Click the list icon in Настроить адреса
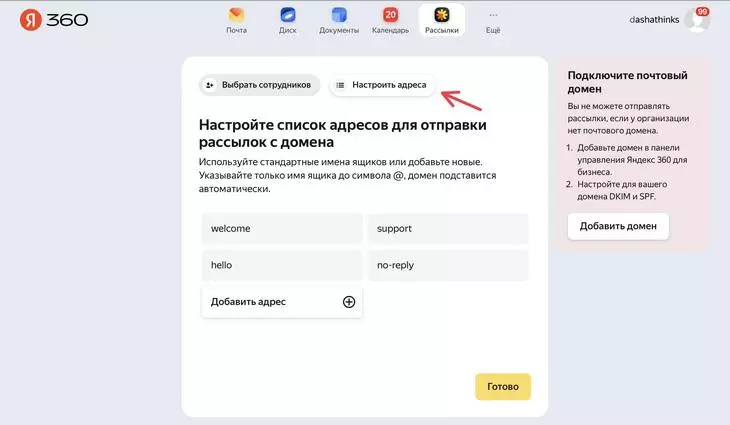The image size is (730, 425). coord(340,85)
